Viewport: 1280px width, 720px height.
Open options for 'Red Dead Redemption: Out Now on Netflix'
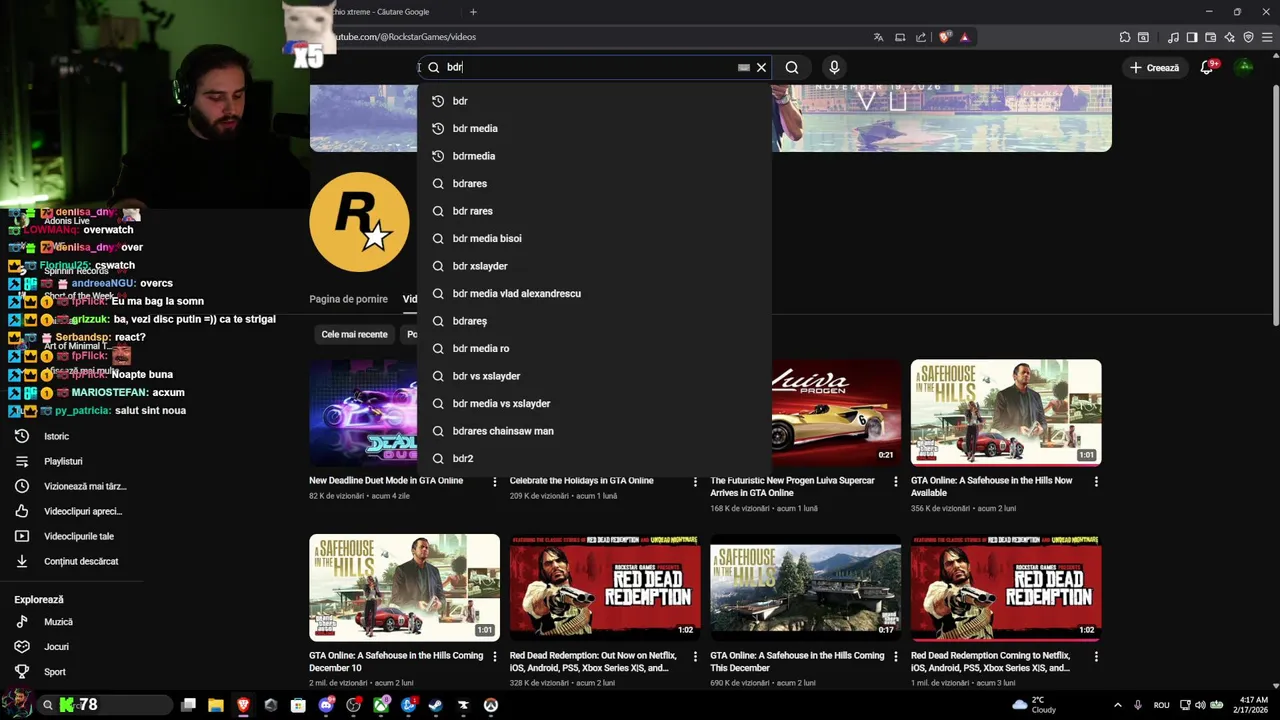pyautogui.click(x=695, y=657)
